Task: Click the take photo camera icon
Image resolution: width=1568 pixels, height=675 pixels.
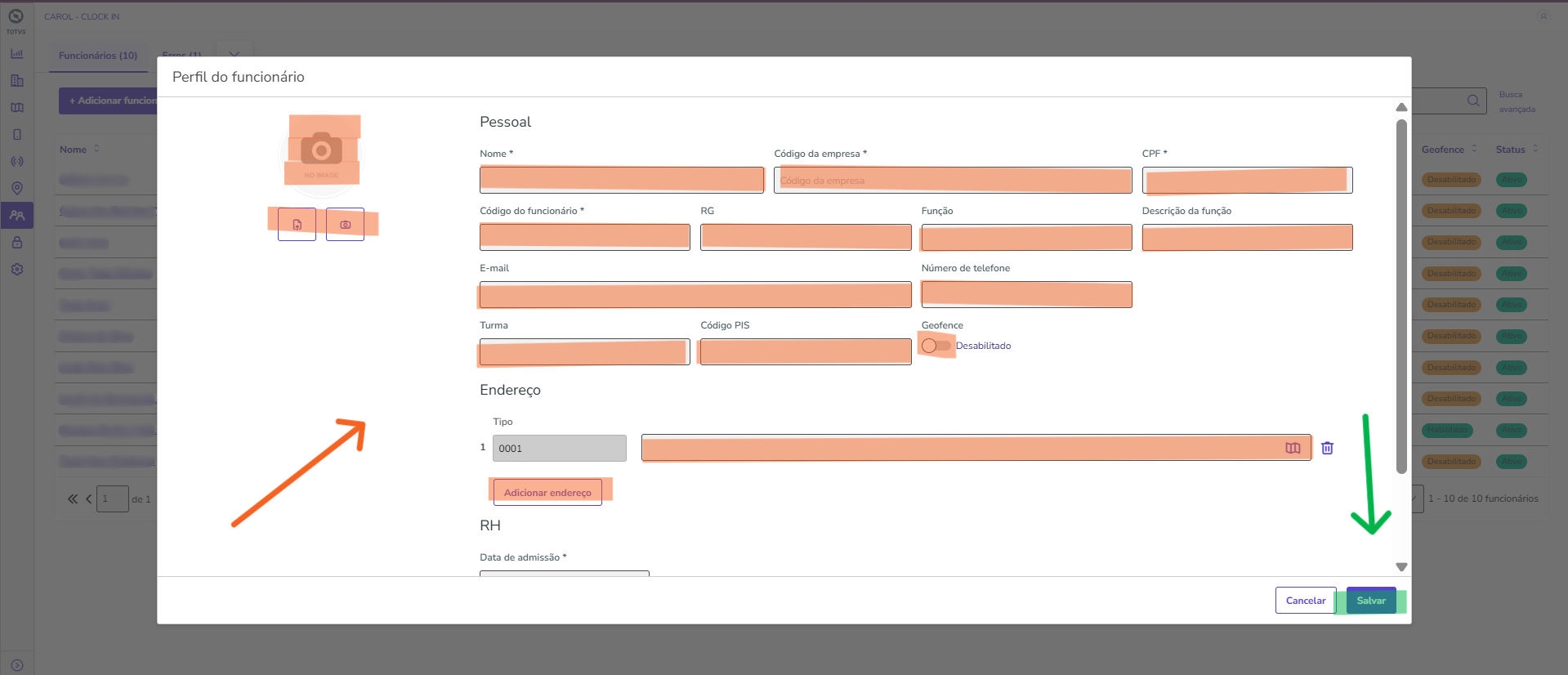Action: 345,225
